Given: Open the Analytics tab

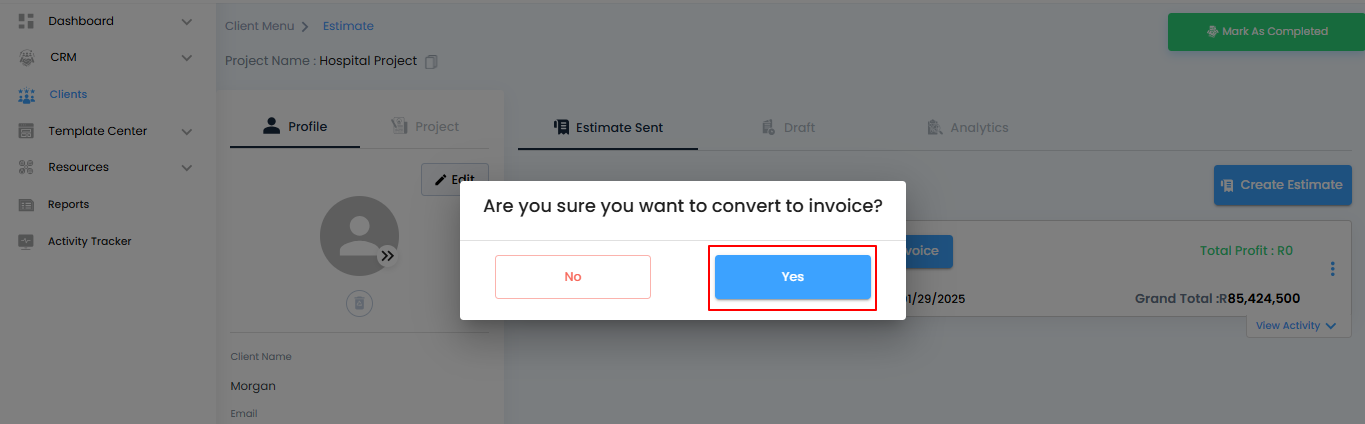Looking at the screenshot, I should point(967,128).
